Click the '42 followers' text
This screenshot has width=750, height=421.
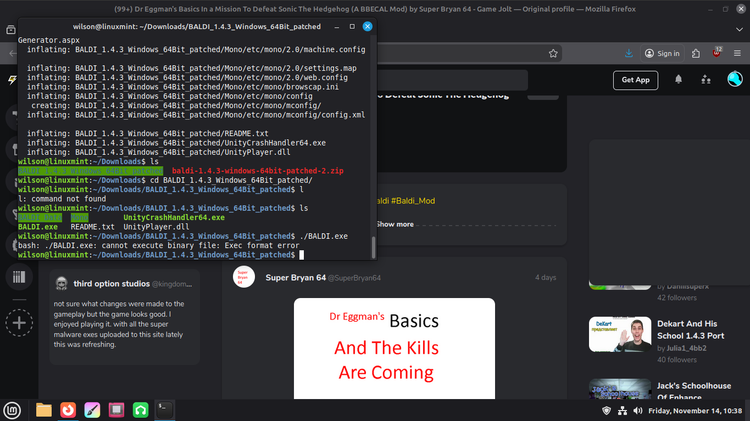[x=677, y=298]
